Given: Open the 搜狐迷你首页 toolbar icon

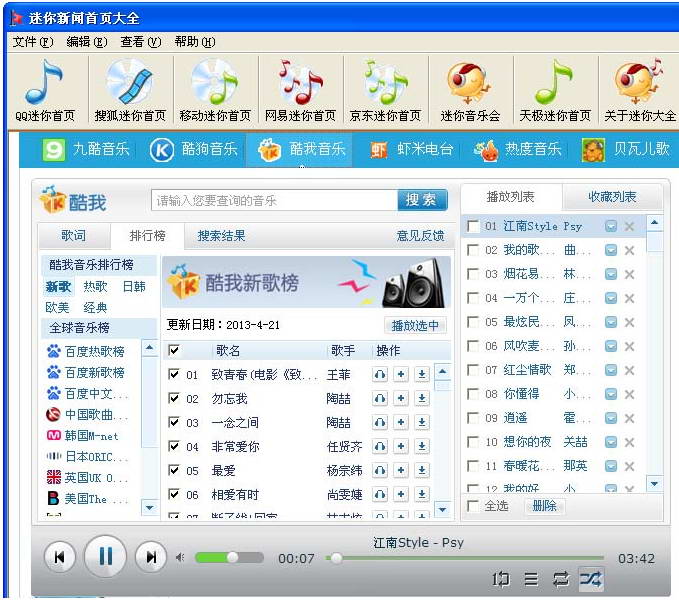Looking at the screenshot, I should pos(130,91).
